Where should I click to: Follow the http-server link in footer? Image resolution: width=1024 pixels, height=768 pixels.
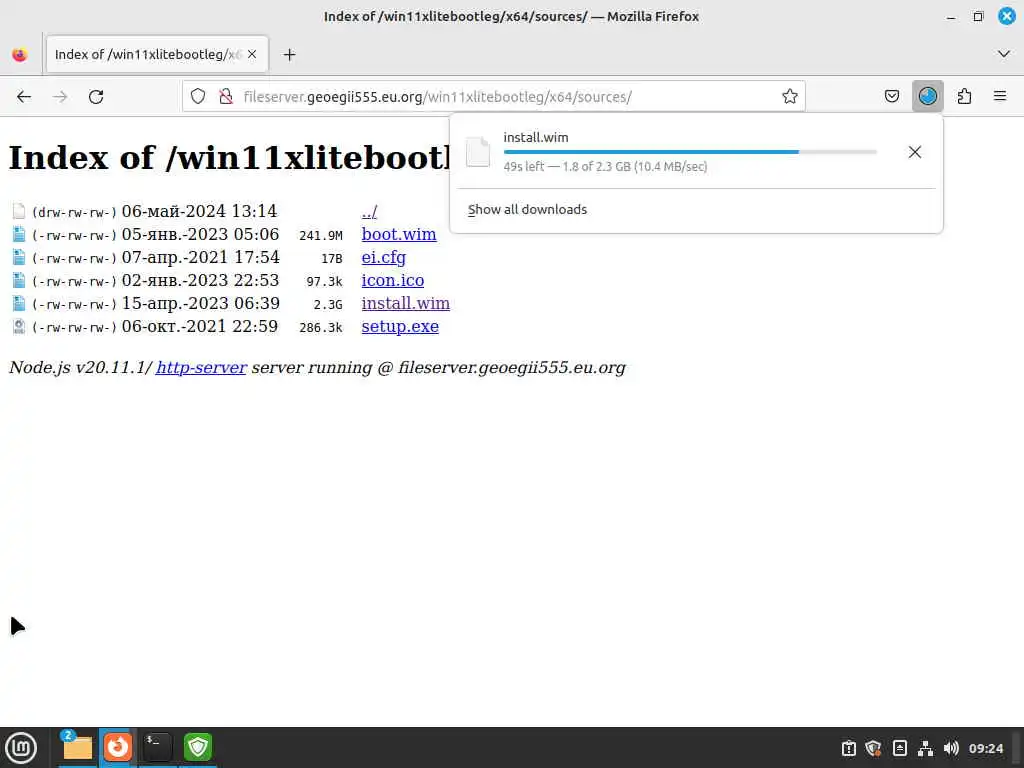201,368
